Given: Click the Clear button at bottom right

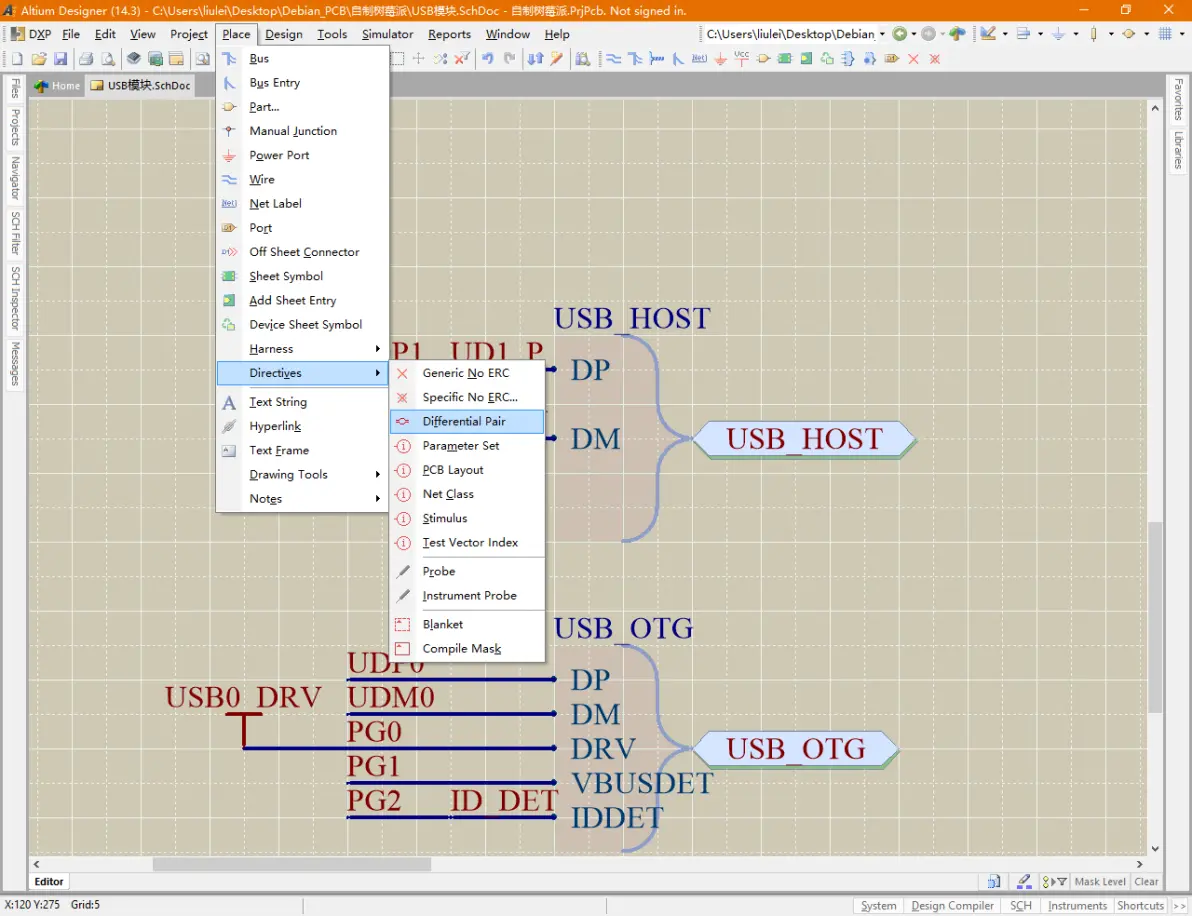Looking at the screenshot, I should (1146, 882).
